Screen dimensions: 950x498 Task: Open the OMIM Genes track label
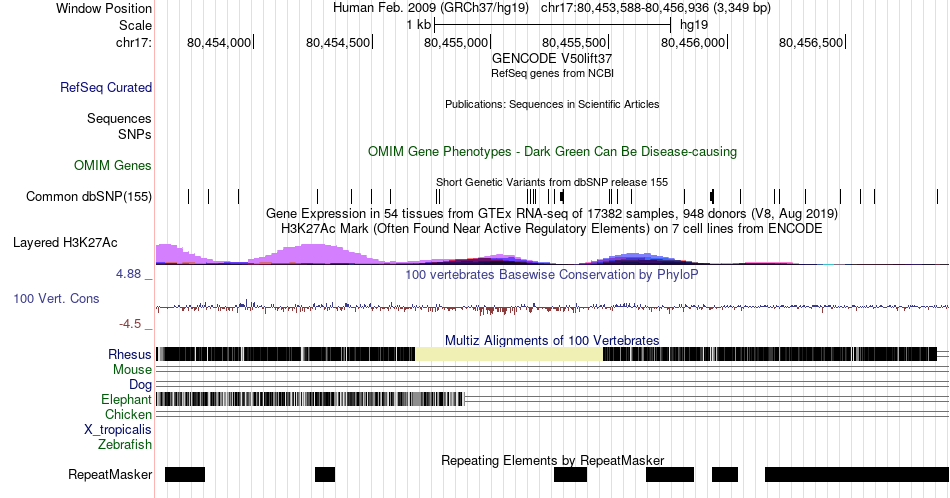click(x=113, y=165)
